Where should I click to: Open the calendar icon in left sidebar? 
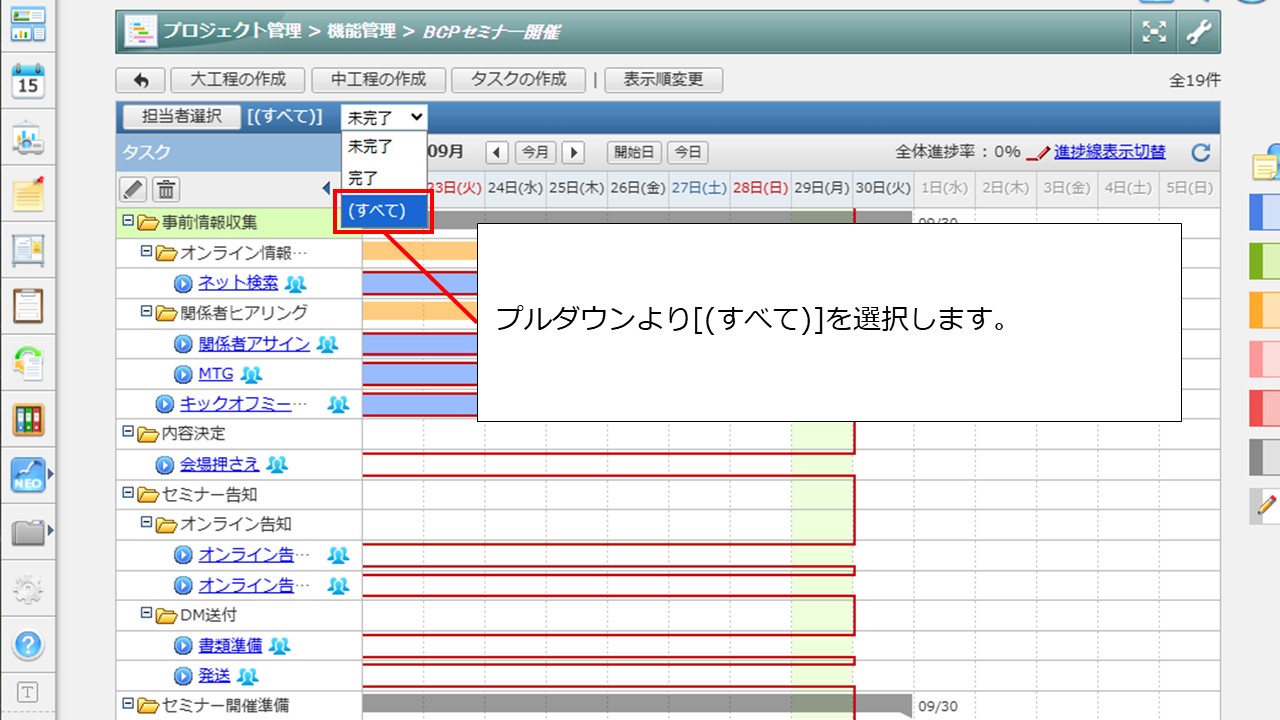click(28, 82)
